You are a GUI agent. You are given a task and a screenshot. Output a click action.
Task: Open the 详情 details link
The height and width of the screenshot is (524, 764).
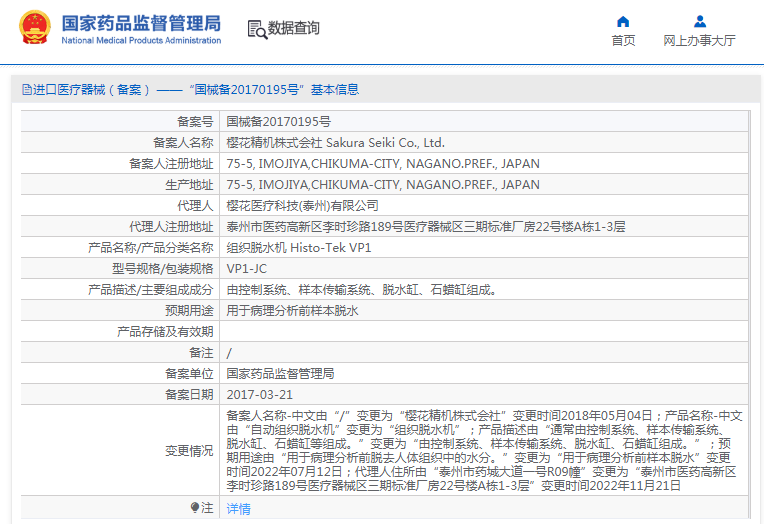(x=238, y=509)
